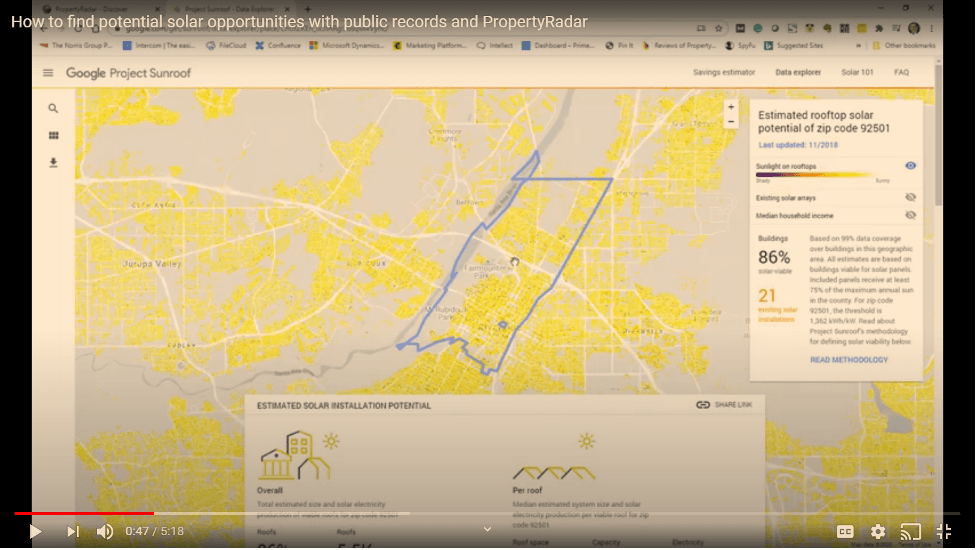Click the Google Project Sunroof logo
977x550 pixels.
tap(128, 73)
